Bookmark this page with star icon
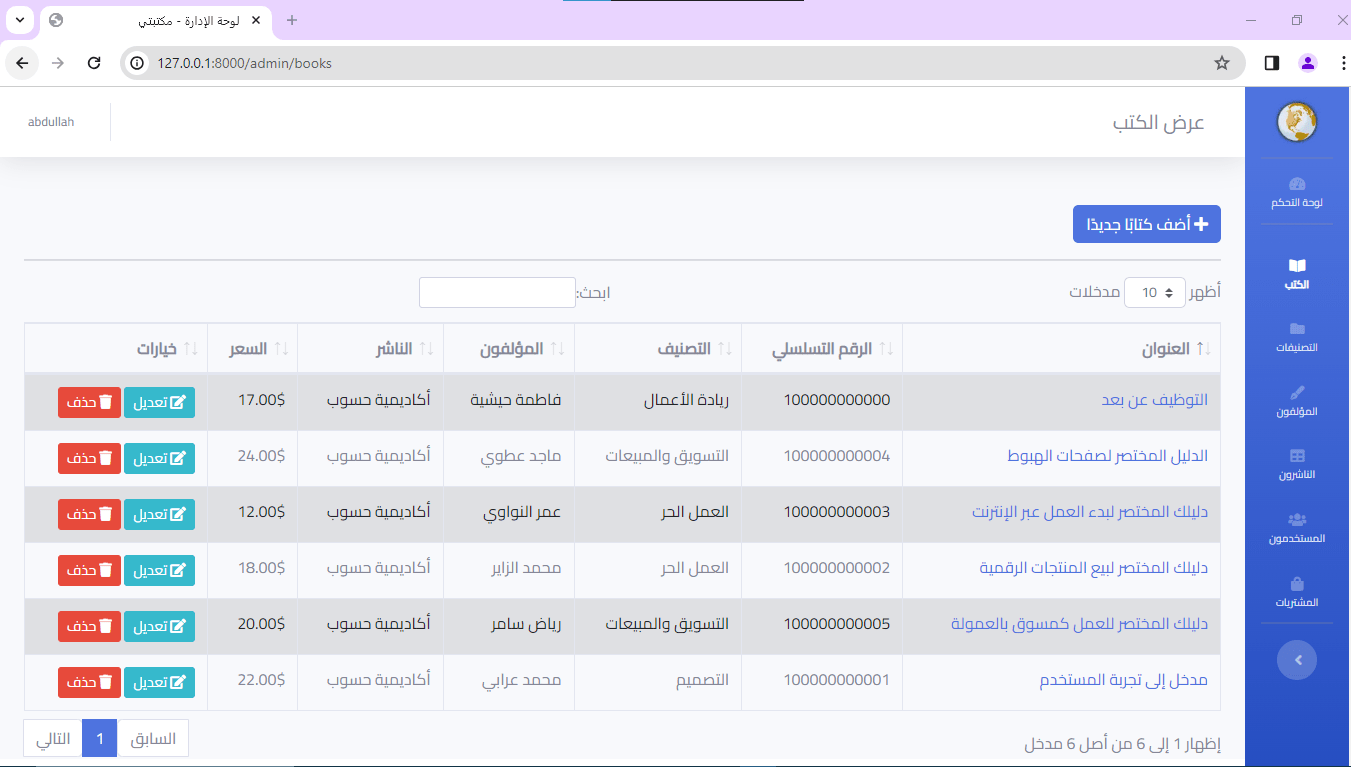 click(1221, 63)
